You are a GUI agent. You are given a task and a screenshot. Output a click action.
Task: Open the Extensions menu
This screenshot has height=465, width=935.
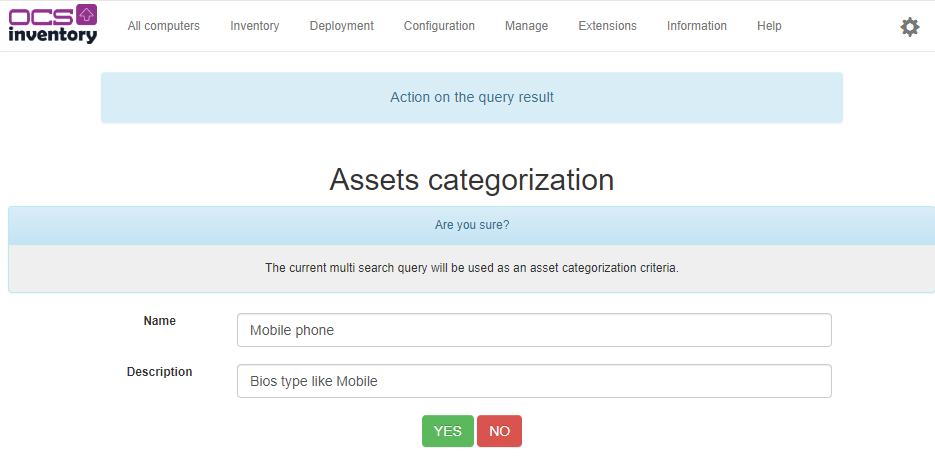pyautogui.click(x=607, y=26)
